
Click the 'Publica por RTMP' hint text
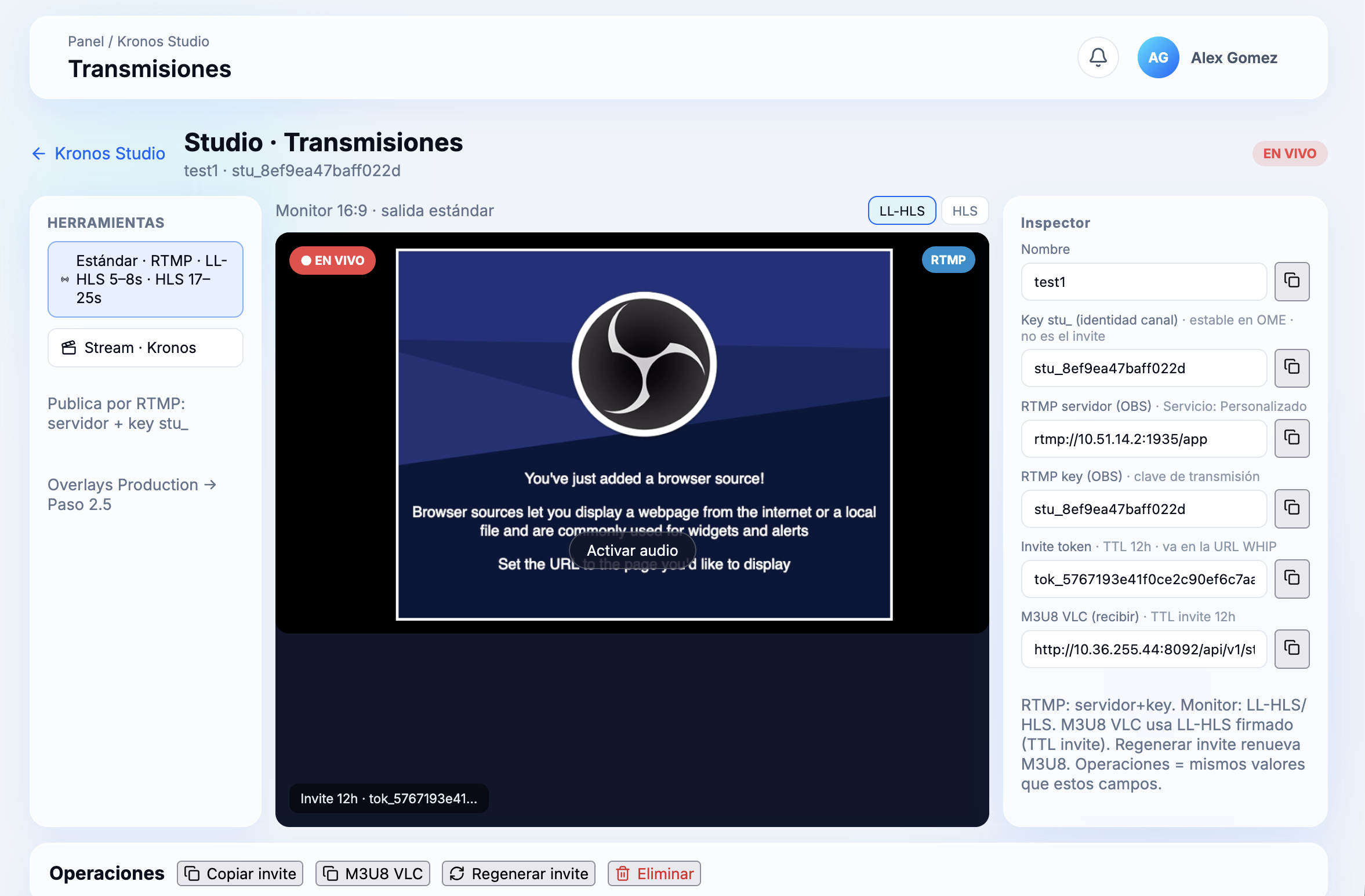[x=118, y=413]
